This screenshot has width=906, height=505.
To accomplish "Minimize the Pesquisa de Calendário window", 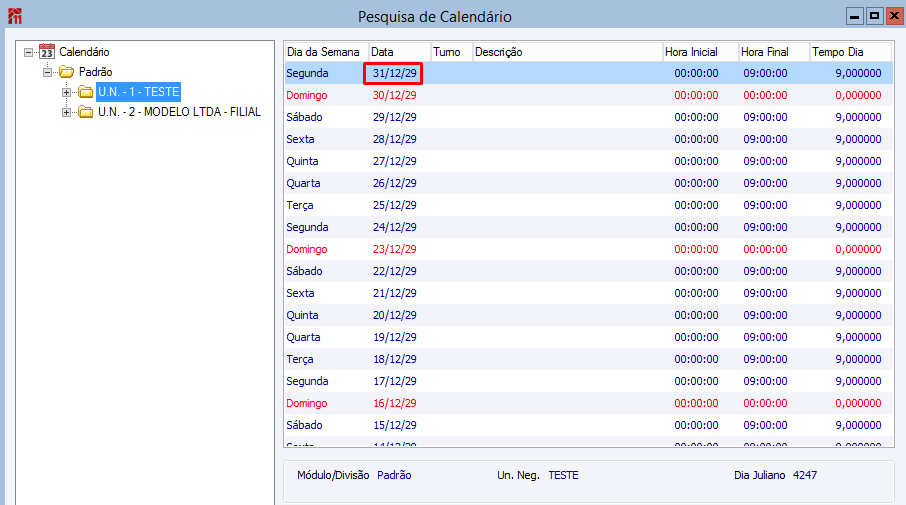I will (x=855, y=16).
